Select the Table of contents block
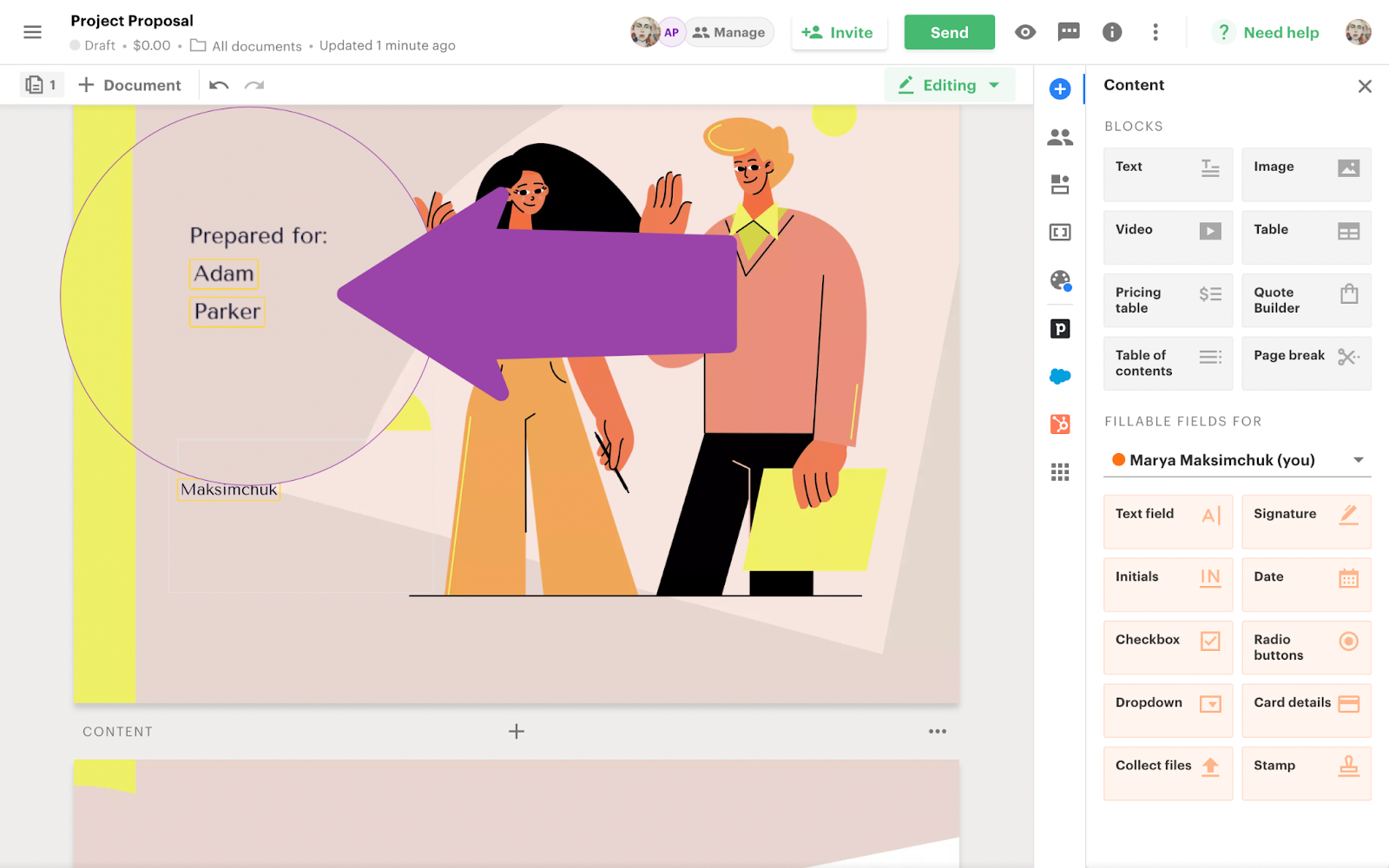The width and height of the screenshot is (1389, 868). click(1168, 363)
